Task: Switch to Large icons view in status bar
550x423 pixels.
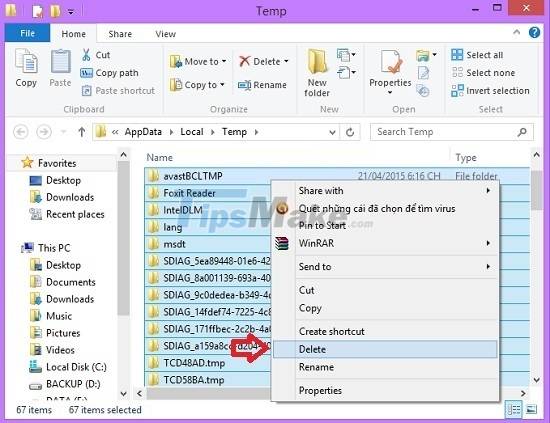Action: [x=531, y=409]
